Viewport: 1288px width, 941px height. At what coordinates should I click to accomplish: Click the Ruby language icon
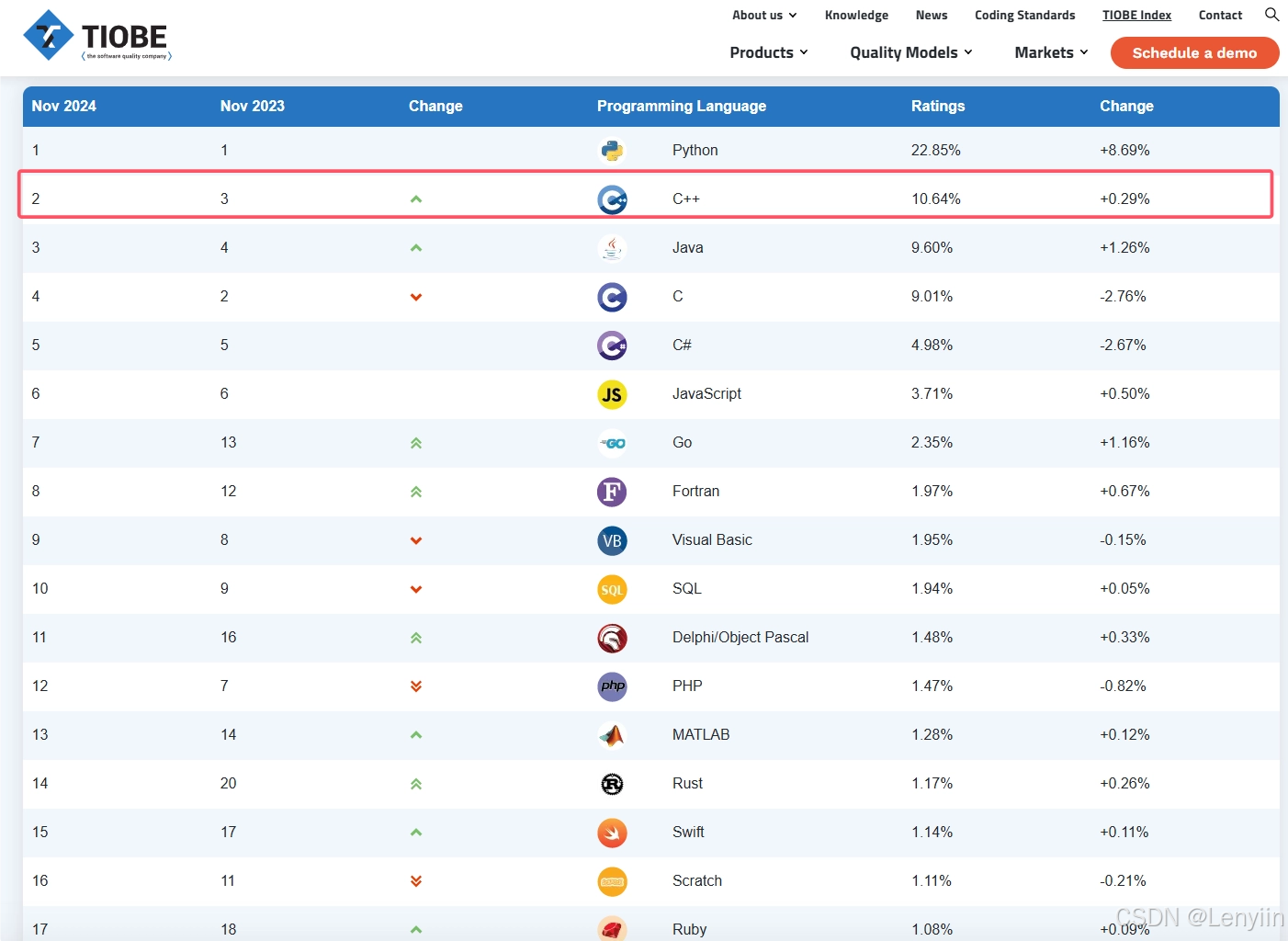coord(612,929)
